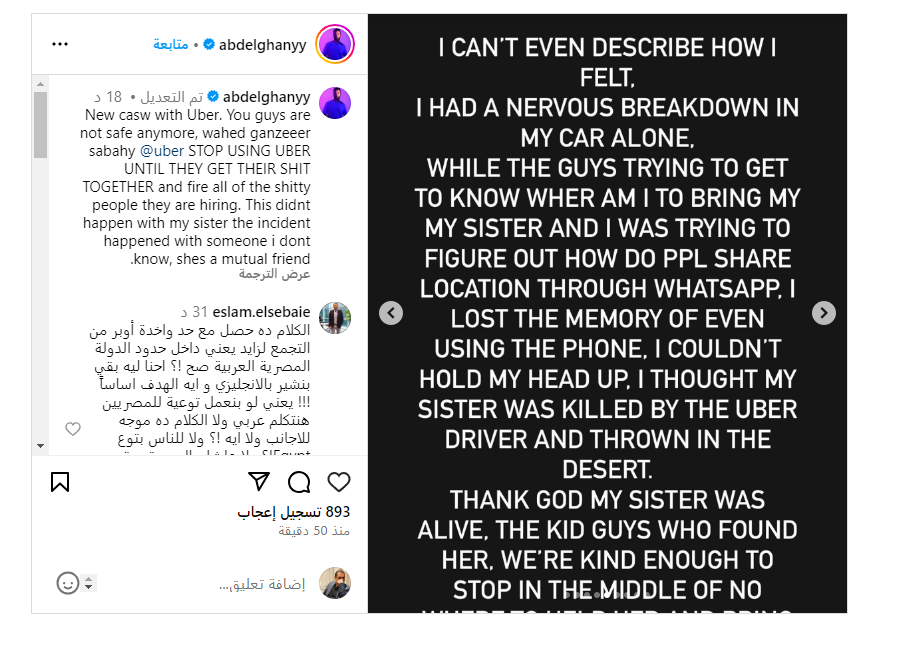View the 893 likes list
This screenshot has width=921, height=658.
294,512
